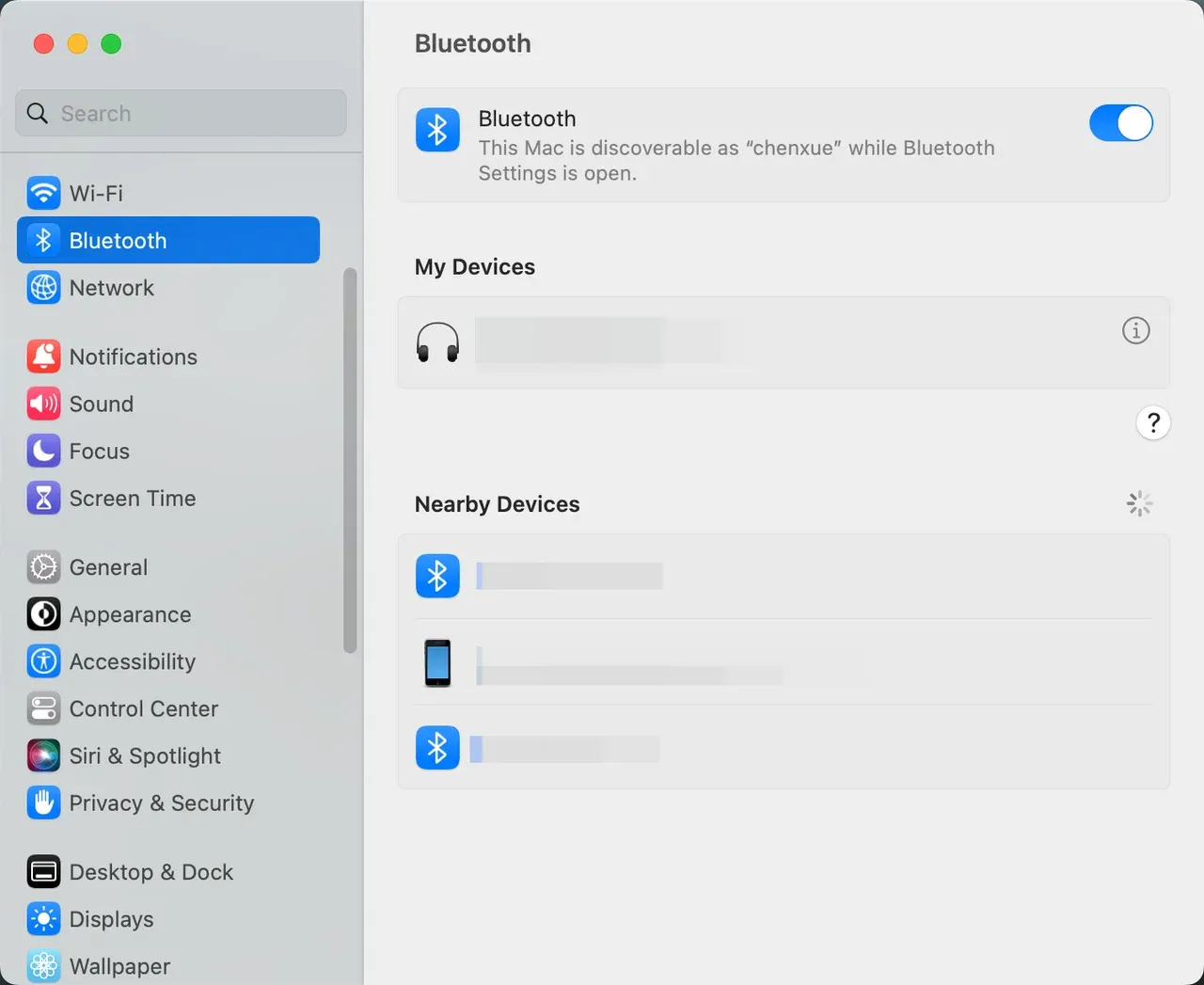Open Siri & Spotlight settings label

pyautogui.click(x=145, y=755)
